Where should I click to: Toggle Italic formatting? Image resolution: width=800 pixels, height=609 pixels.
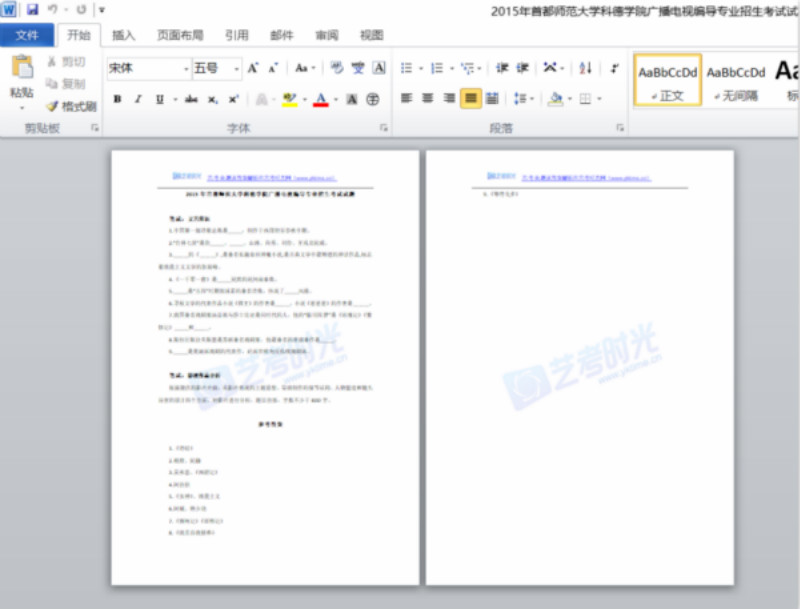[x=138, y=99]
